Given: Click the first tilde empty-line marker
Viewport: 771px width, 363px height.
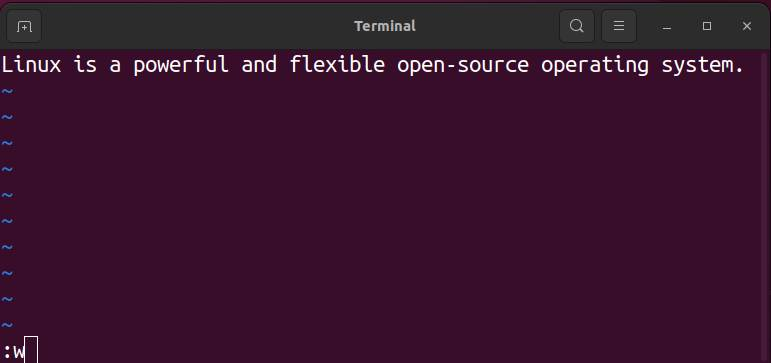Looking at the screenshot, I should click(7, 91).
